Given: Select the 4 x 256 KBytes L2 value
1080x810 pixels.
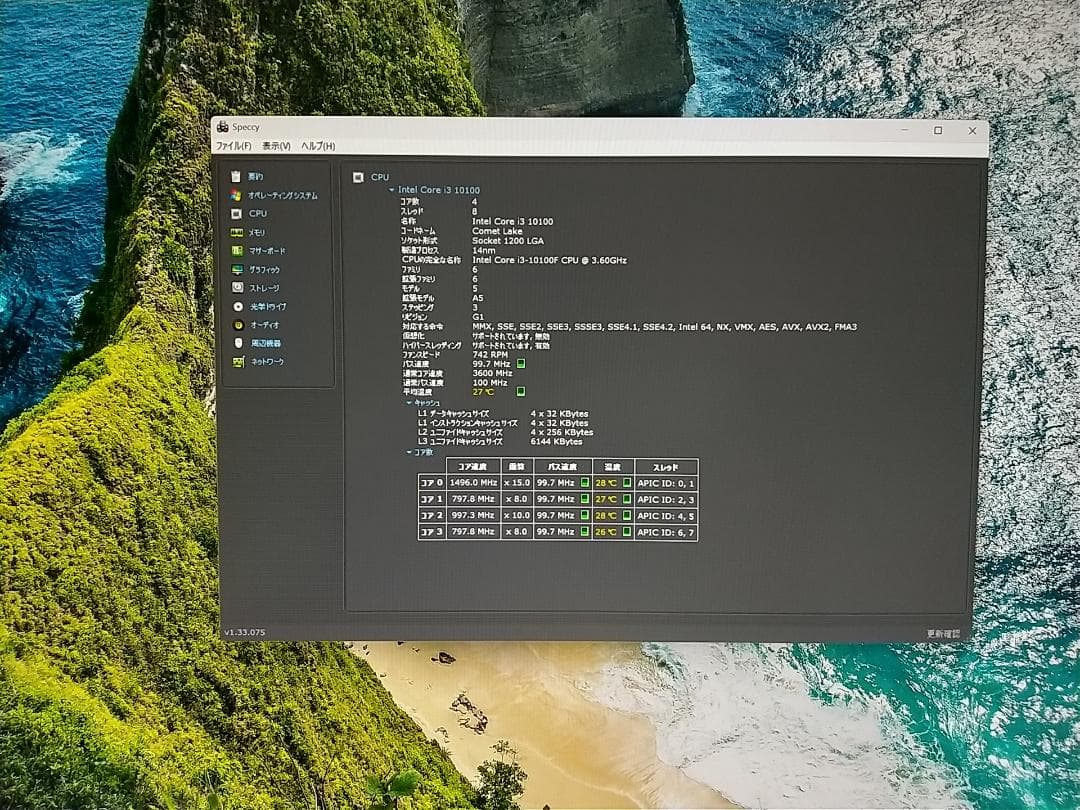Looking at the screenshot, I should click(561, 433).
